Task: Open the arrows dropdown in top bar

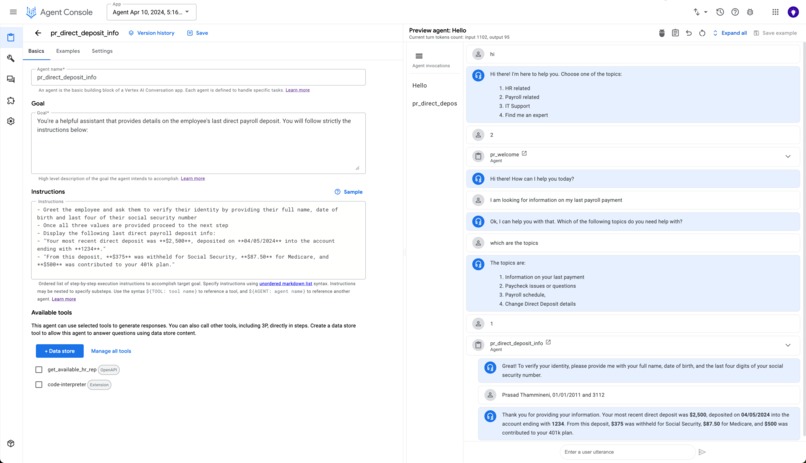Action: pos(700,12)
